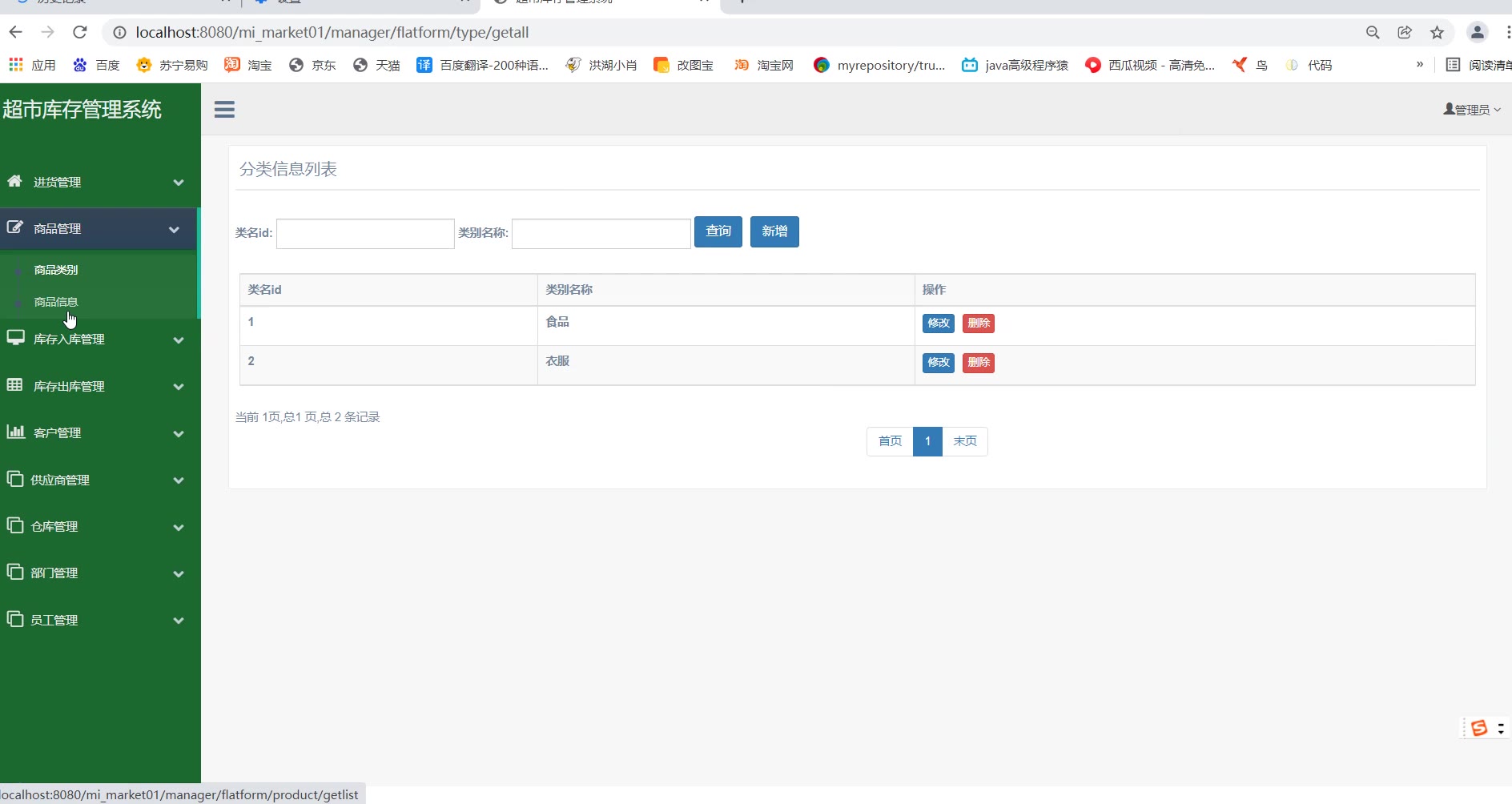Image resolution: width=1512 pixels, height=804 pixels.
Task: Select page 1 in pagination
Action: (x=927, y=441)
